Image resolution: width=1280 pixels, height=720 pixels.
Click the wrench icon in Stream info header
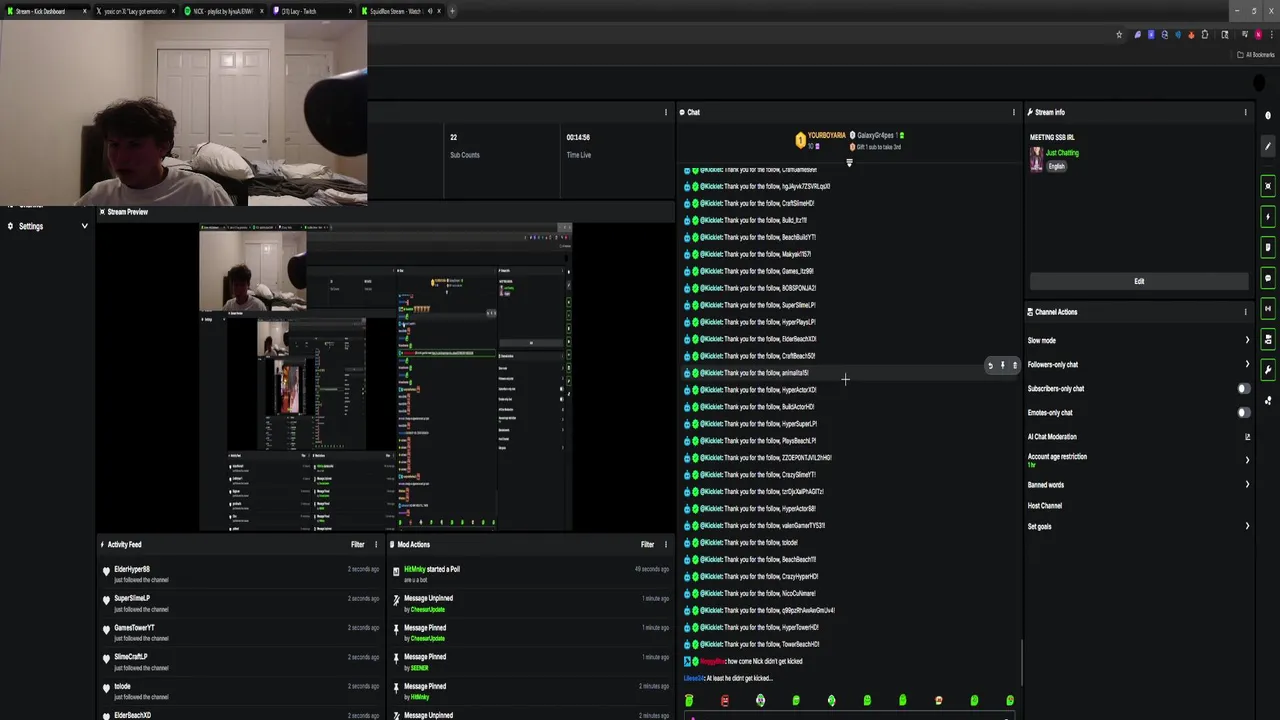pos(1030,112)
